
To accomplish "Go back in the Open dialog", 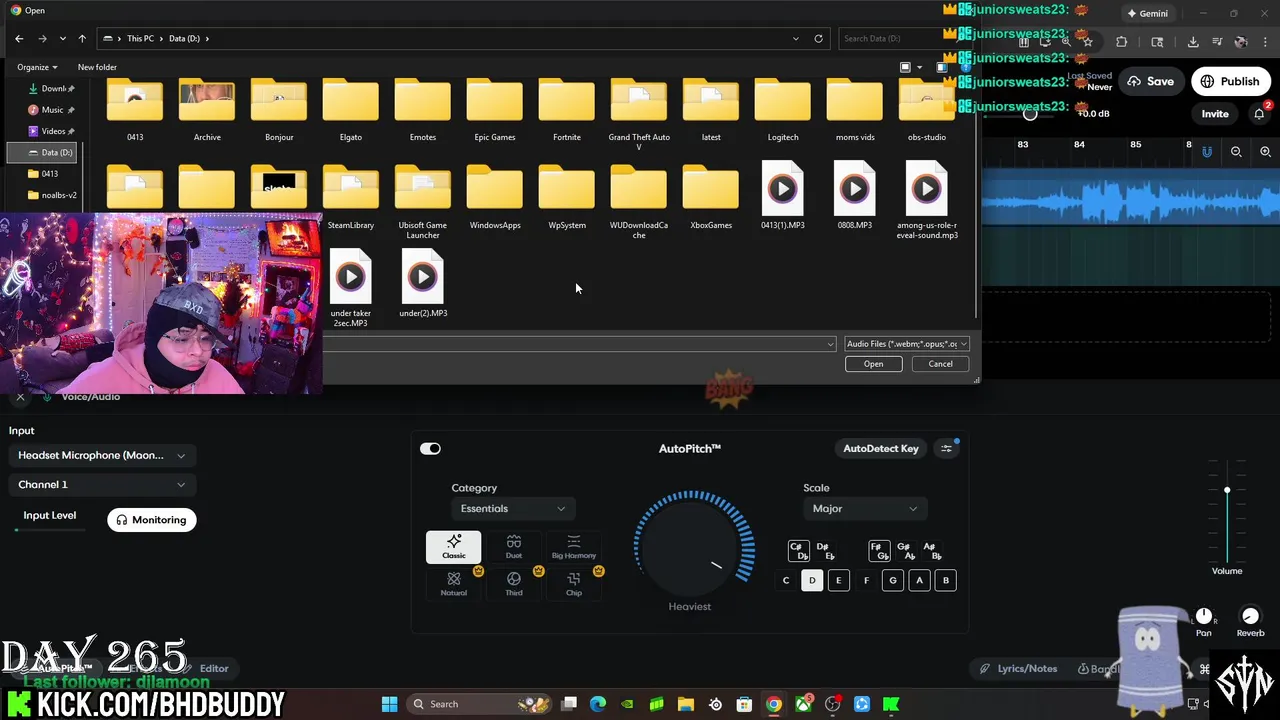I will pos(19,38).
